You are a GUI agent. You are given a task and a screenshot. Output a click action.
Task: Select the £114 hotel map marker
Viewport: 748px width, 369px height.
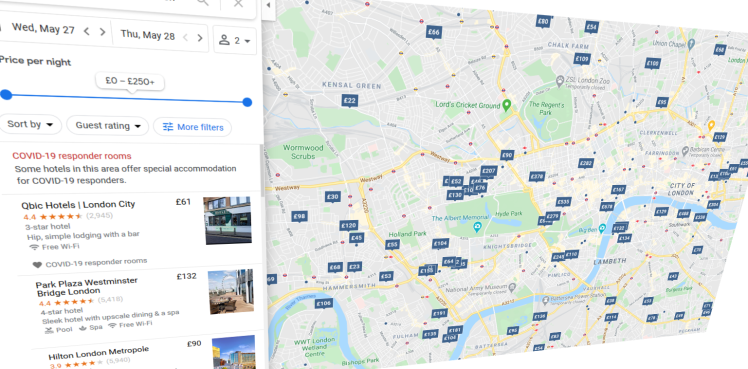611,317
